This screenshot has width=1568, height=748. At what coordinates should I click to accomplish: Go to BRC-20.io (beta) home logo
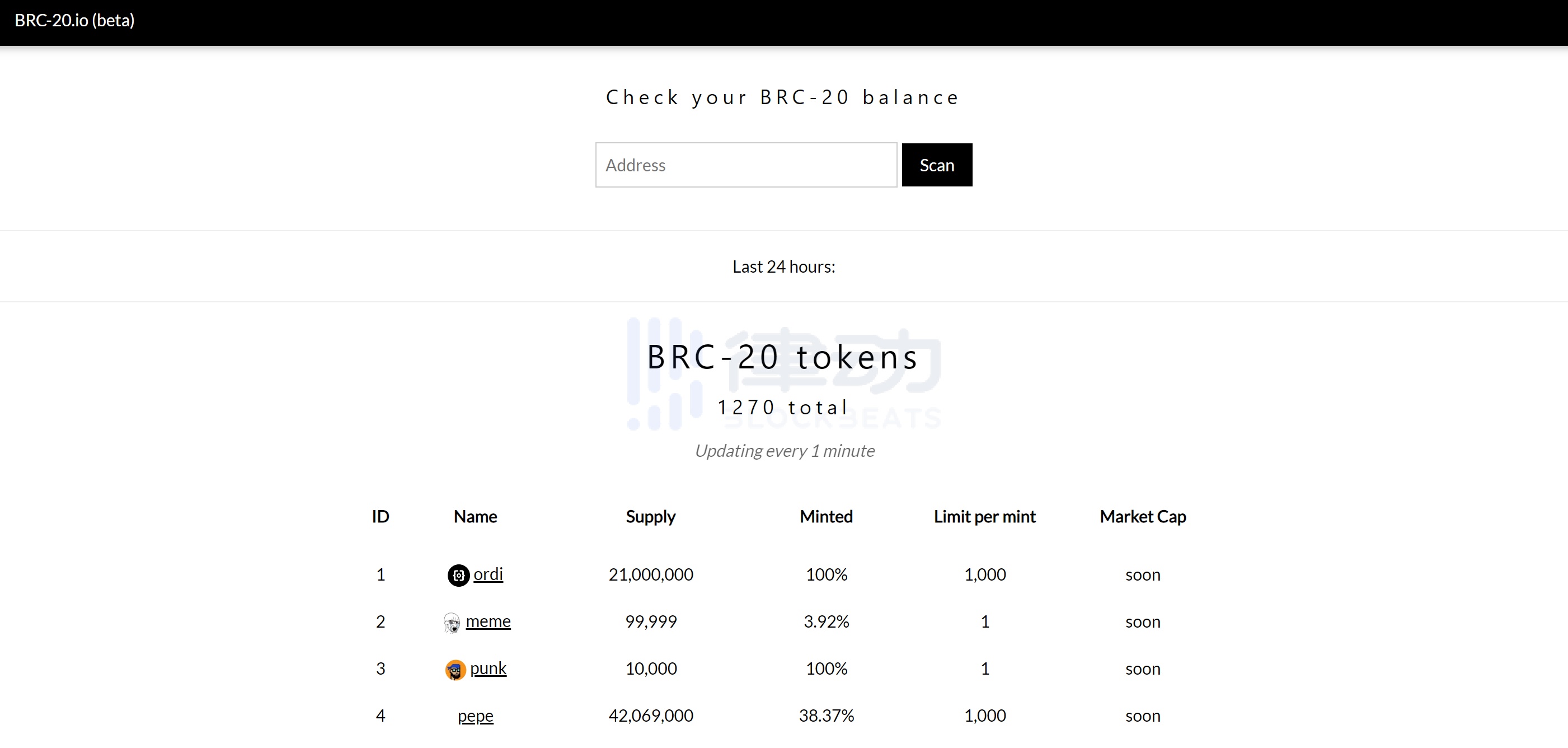[74, 20]
